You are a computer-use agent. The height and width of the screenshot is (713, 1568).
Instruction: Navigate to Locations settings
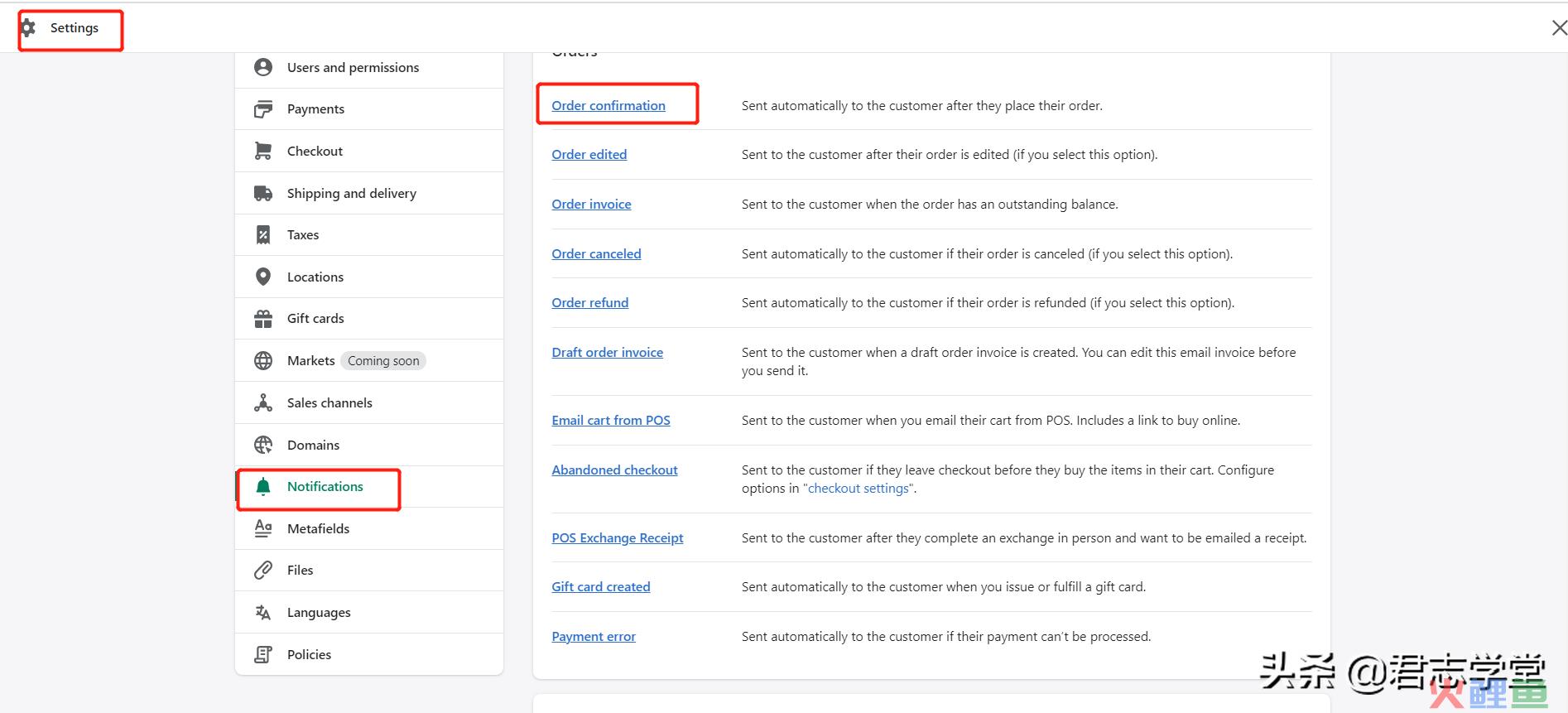[369, 277]
